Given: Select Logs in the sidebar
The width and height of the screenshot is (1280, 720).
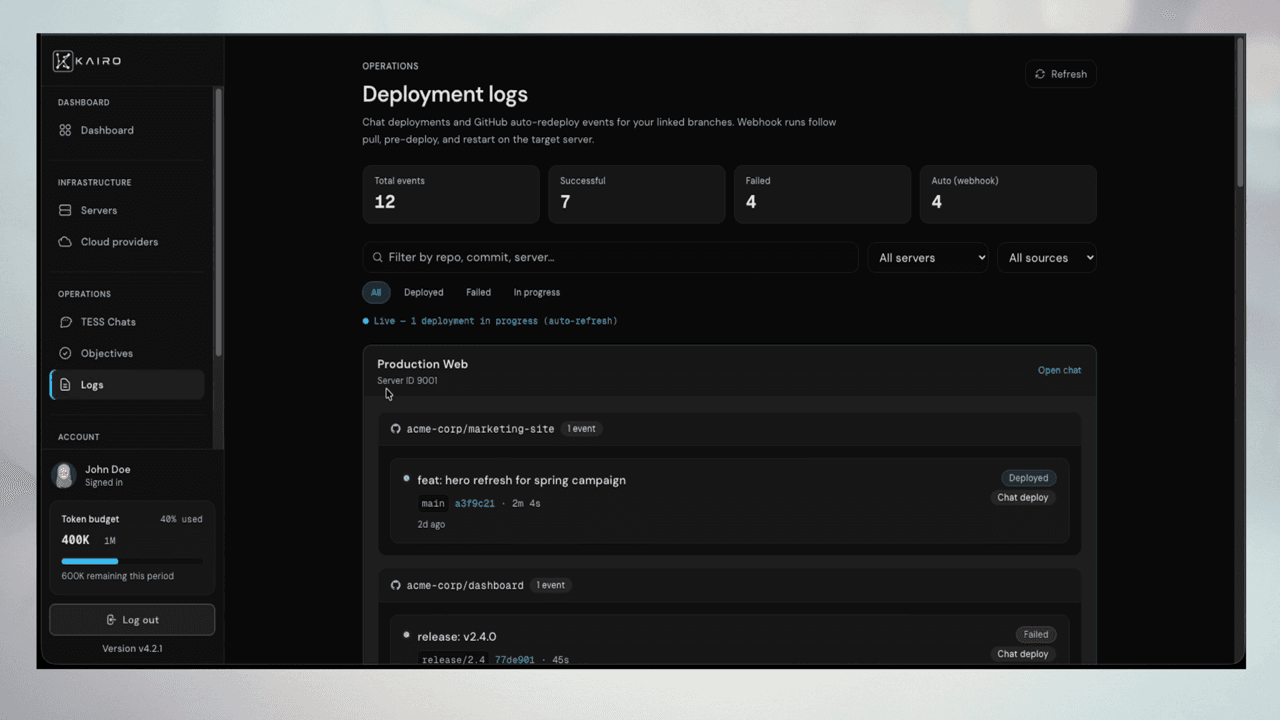Looking at the screenshot, I should tap(127, 385).
